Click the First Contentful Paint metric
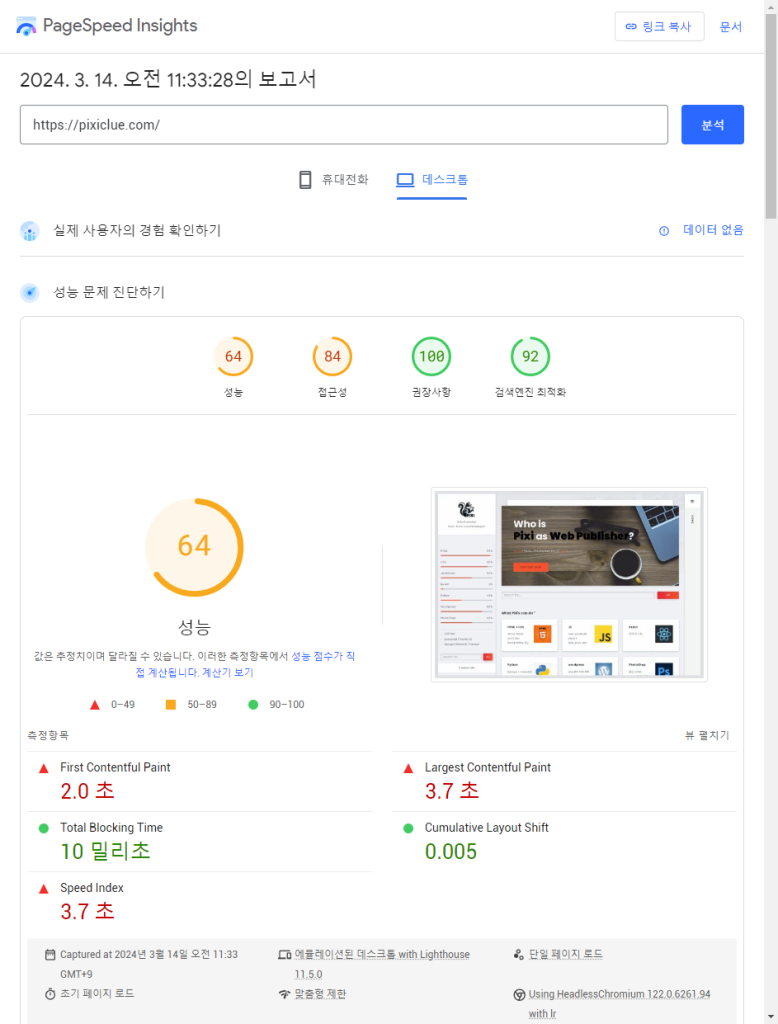This screenshot has height=1024, width=778. tap(115, 768)
